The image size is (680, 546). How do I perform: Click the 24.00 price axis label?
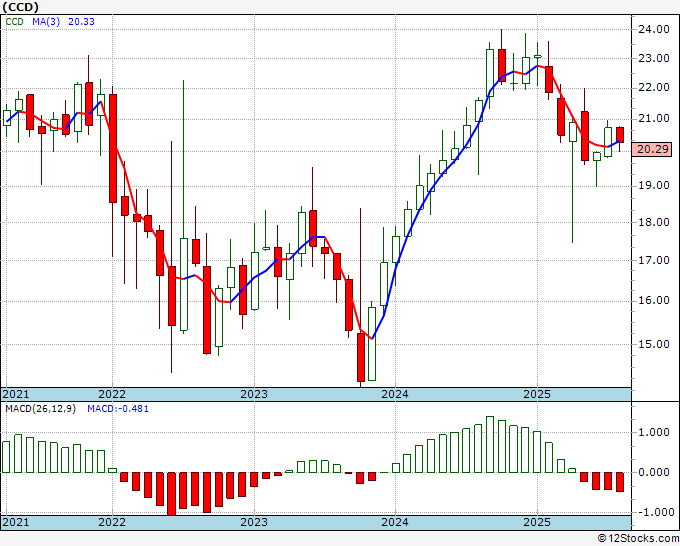pyautogui.click(x=654, y=29)
